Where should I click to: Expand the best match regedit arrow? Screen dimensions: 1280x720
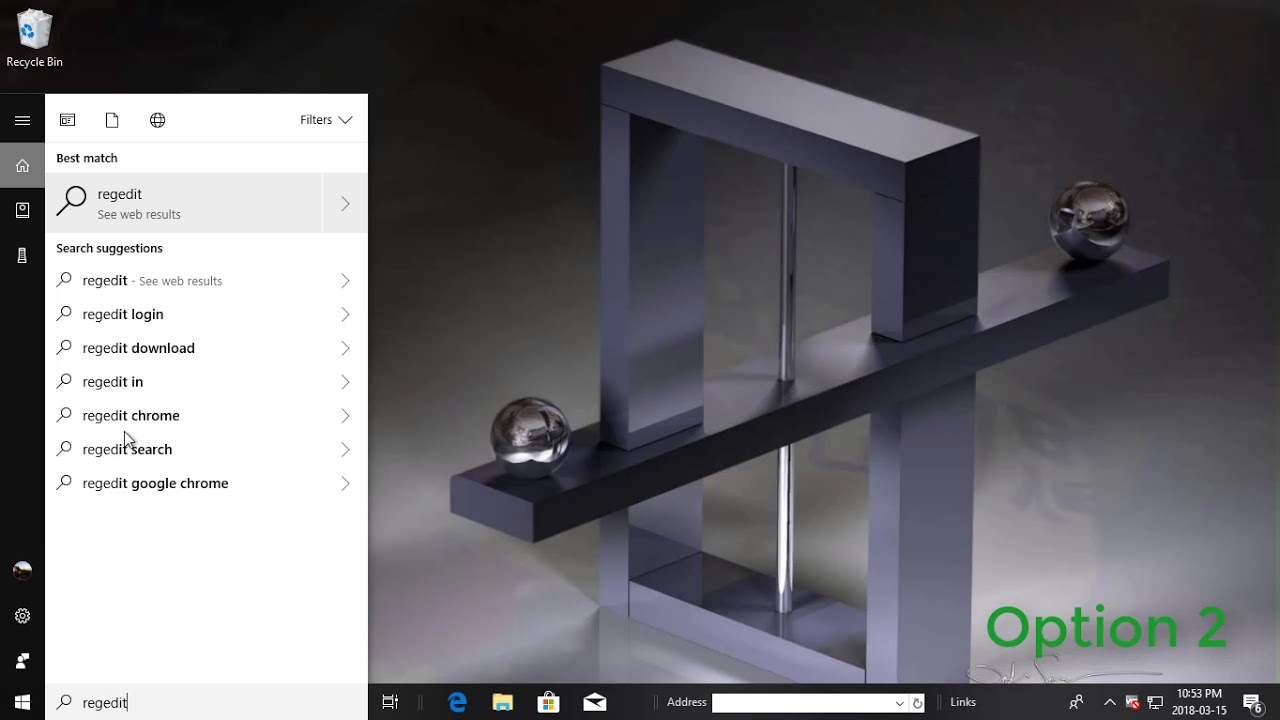pyautogui.click(x=345, y=203)
